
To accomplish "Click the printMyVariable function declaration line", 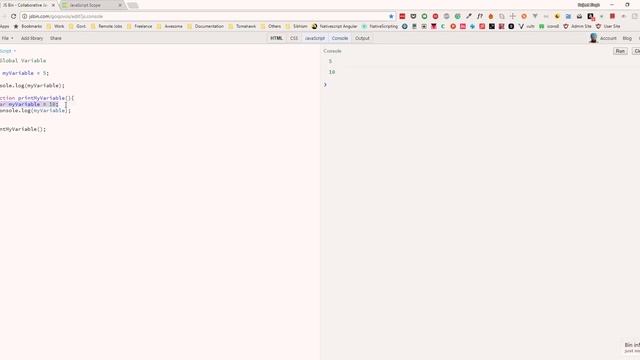I will pyautogui.click(x=37, y=98).
